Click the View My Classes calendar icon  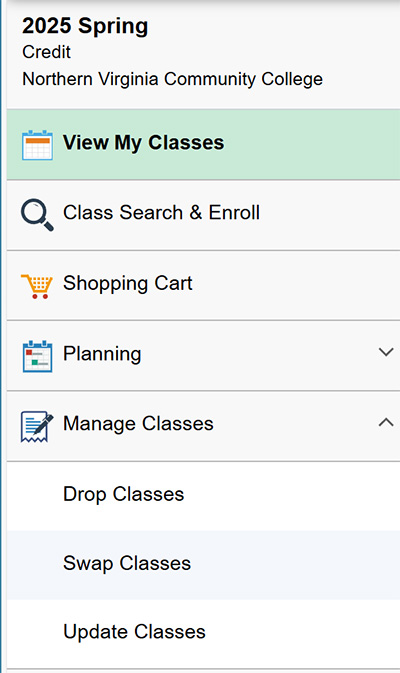click(x=37, y=145)
